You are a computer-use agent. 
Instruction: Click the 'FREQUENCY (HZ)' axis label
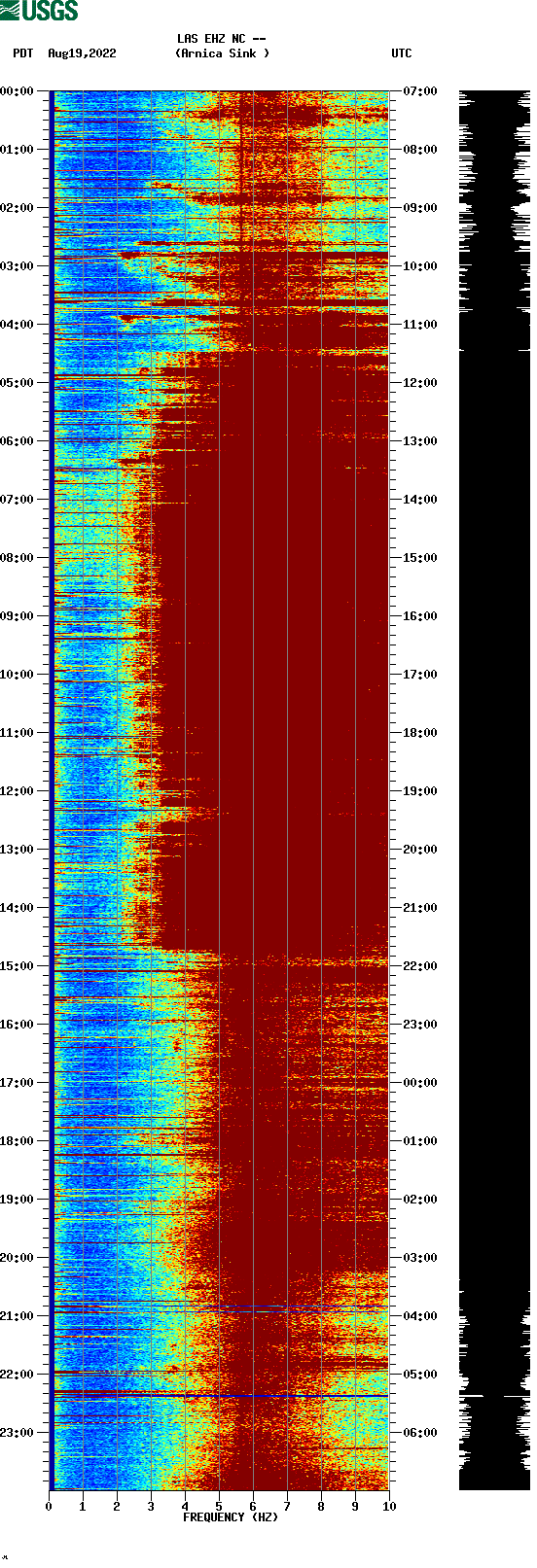tap(230, 1516)
